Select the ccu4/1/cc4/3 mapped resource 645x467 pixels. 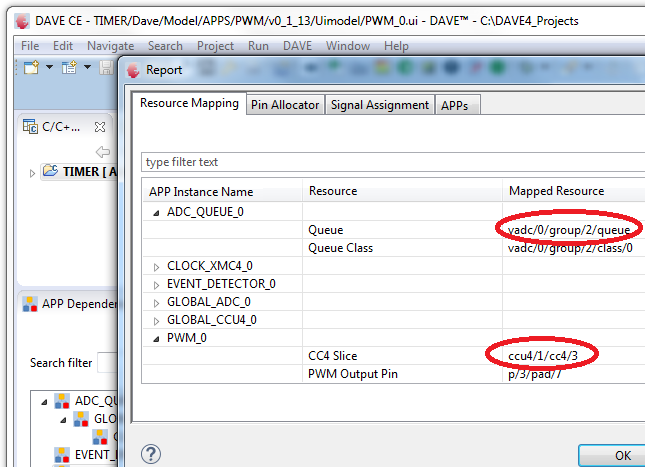pyautogui.click(x=543, y=356)
